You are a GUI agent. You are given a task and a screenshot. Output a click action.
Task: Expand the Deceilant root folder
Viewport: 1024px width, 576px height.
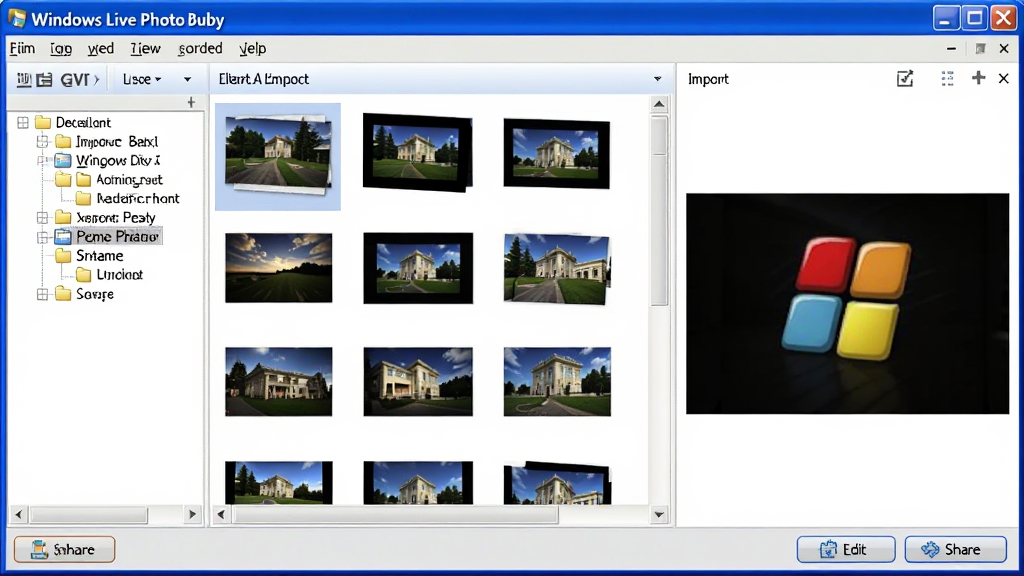23,122
